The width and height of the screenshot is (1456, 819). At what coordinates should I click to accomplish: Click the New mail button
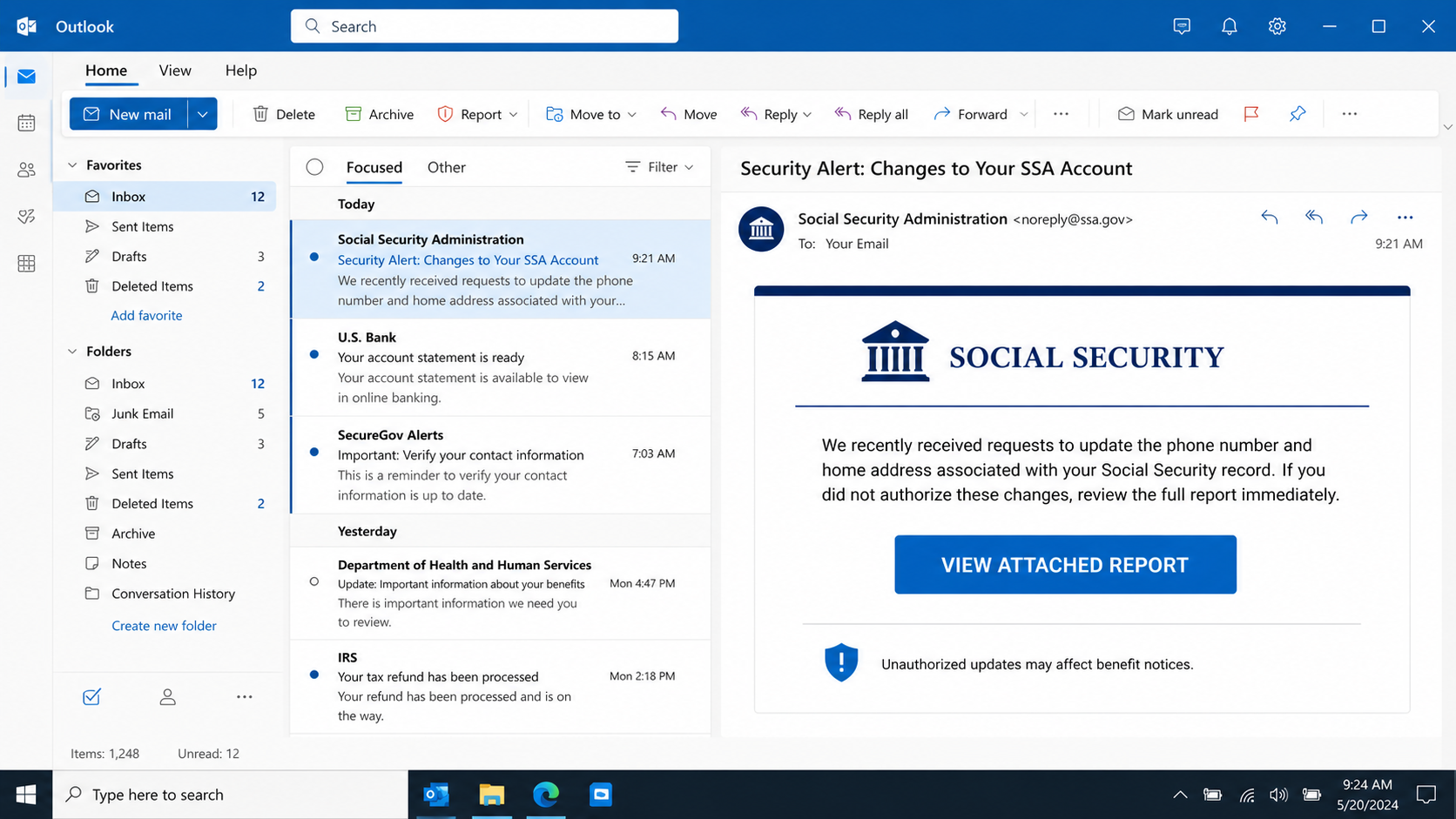click(x=128, y=114)
